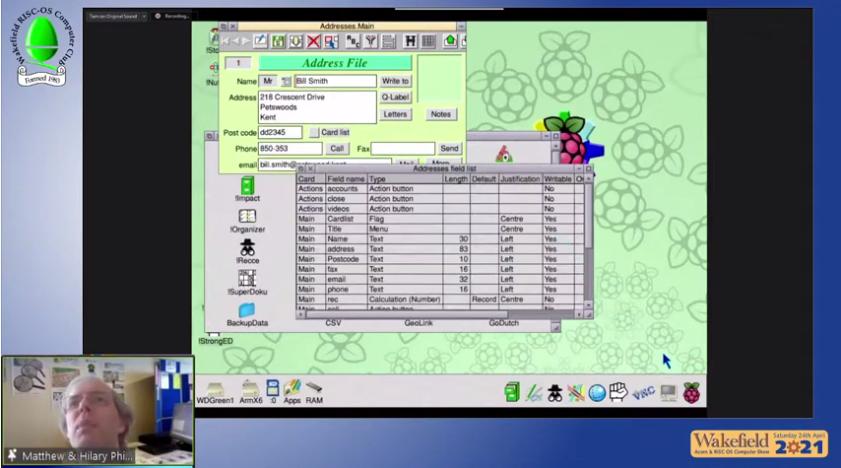Screen dimensions: 841x468
Task: Click the Justification column header
Action: point(520,179)
